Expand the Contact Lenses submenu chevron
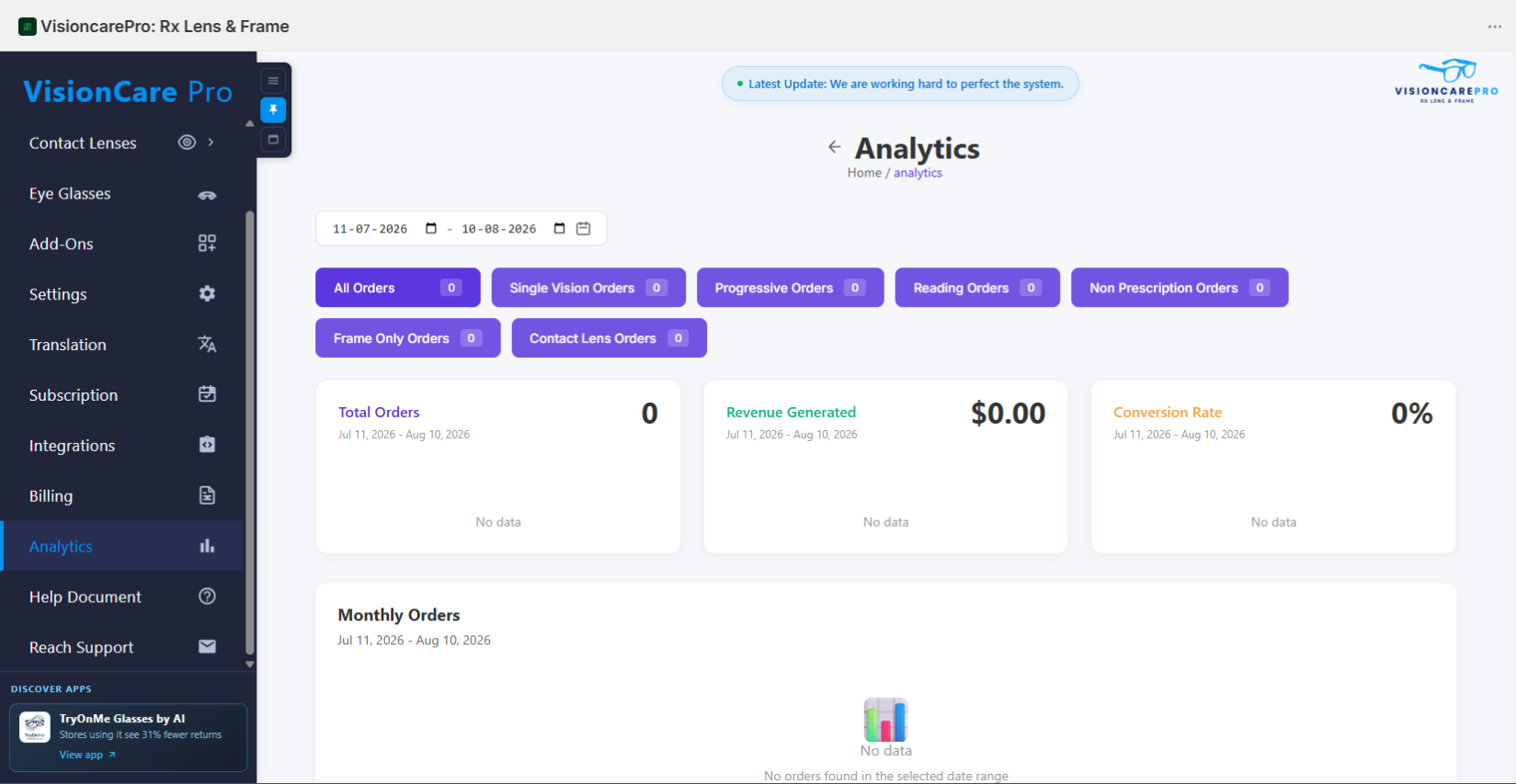This screenshot has width=1516, height=784. click(x=211, y=142)
